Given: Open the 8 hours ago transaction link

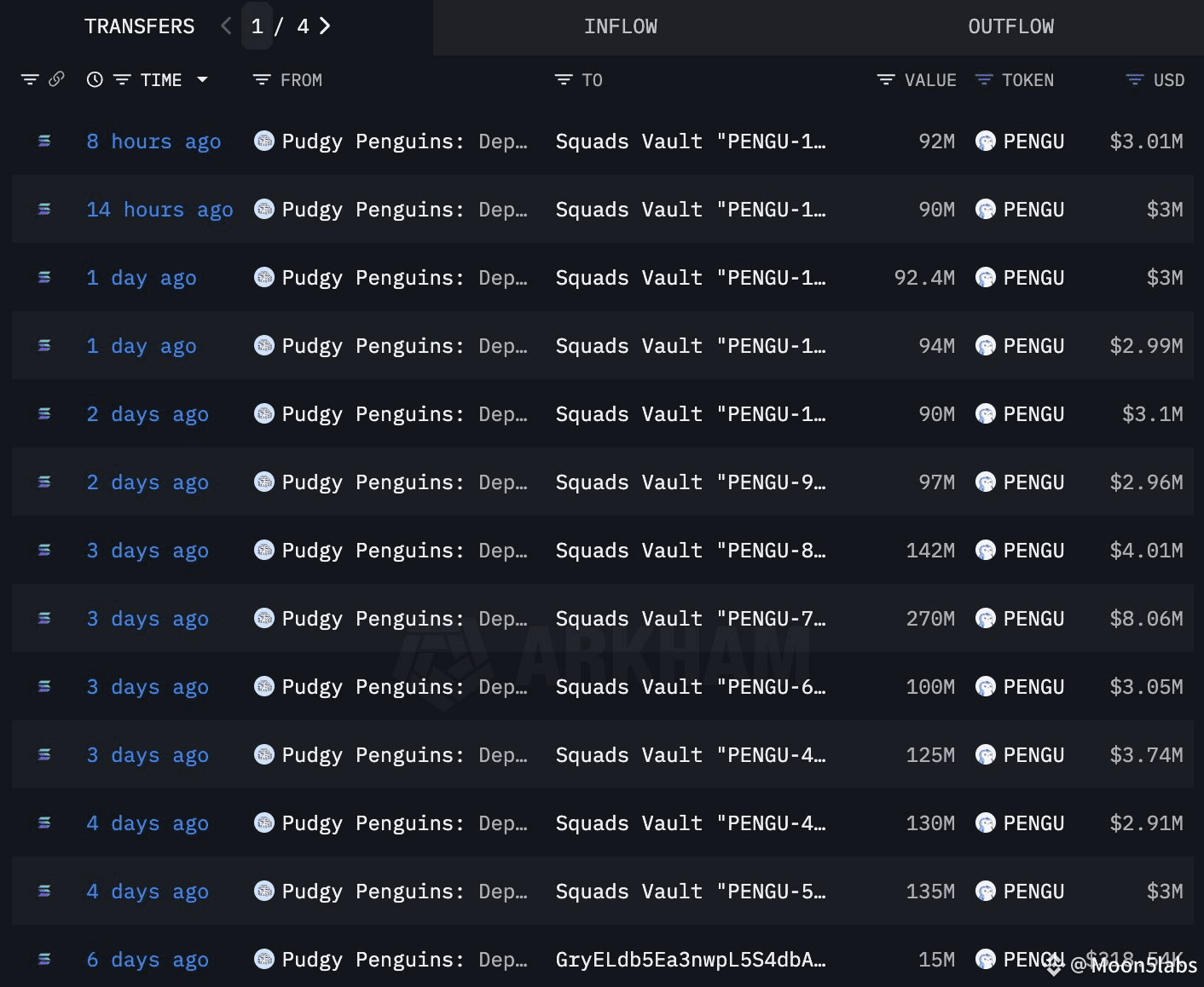Looking at the screenshot, I should click(x=153, y=141).
